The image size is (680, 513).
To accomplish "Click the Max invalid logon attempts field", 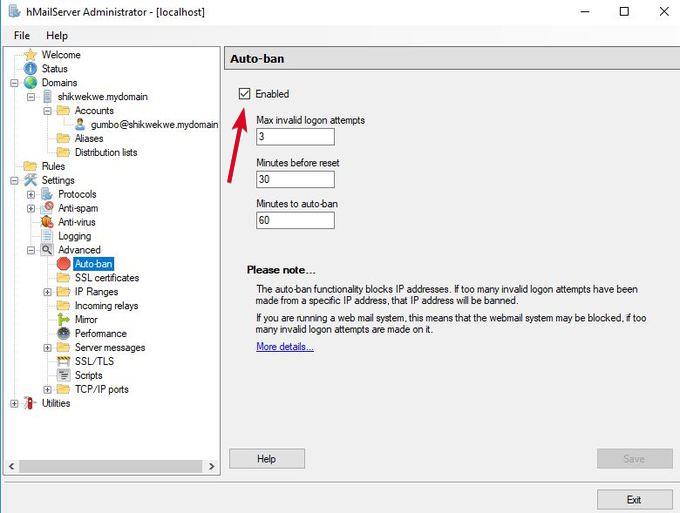I will coord(295,137).
